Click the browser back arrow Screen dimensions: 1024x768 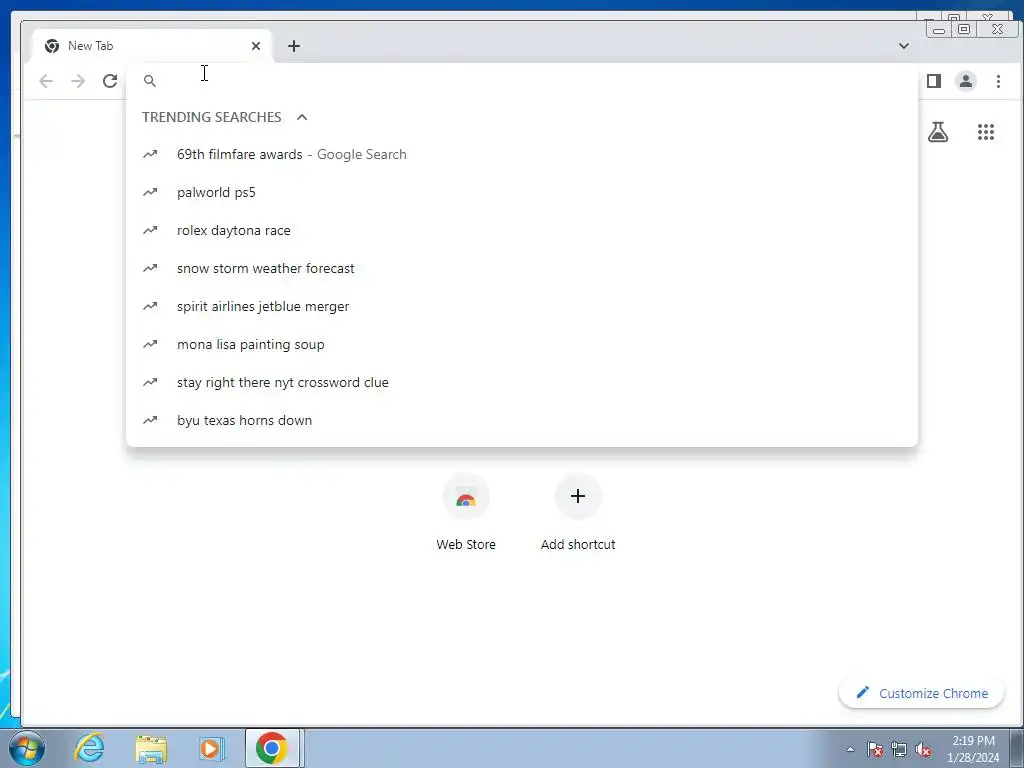point(46,81)
